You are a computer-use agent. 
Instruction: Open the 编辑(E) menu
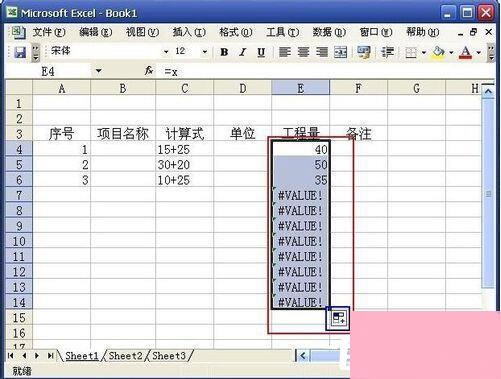(x=96, y=32)
